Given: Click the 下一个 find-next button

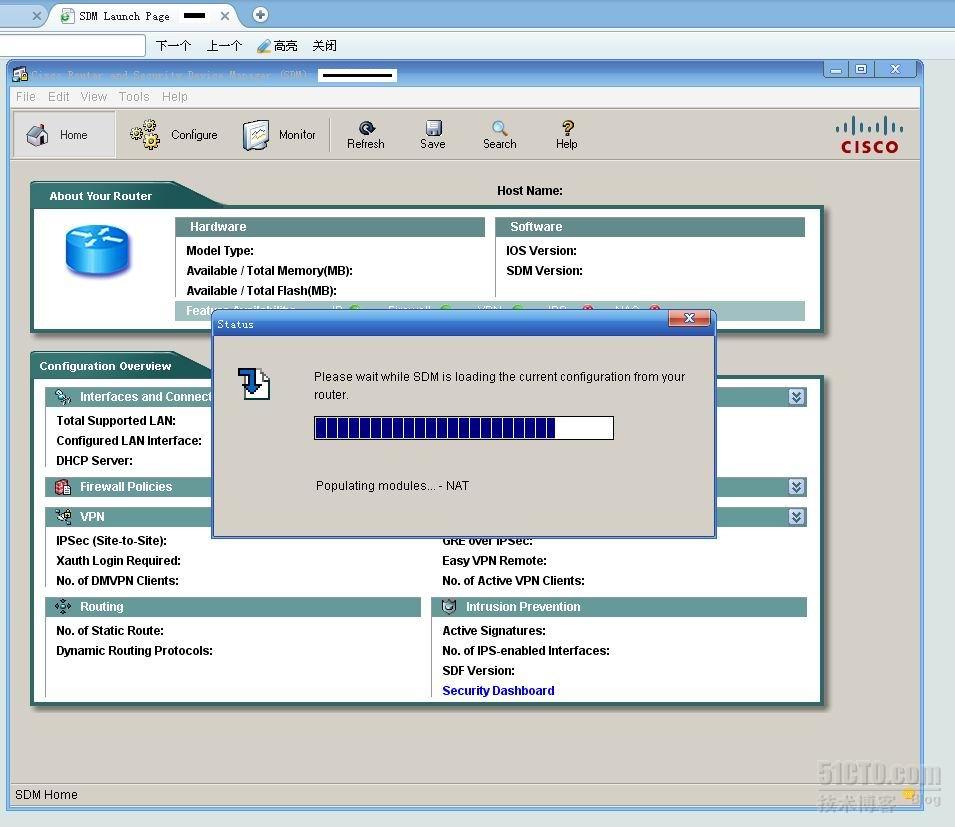Looking at the screenshot, I should click(x=174, y=46).
